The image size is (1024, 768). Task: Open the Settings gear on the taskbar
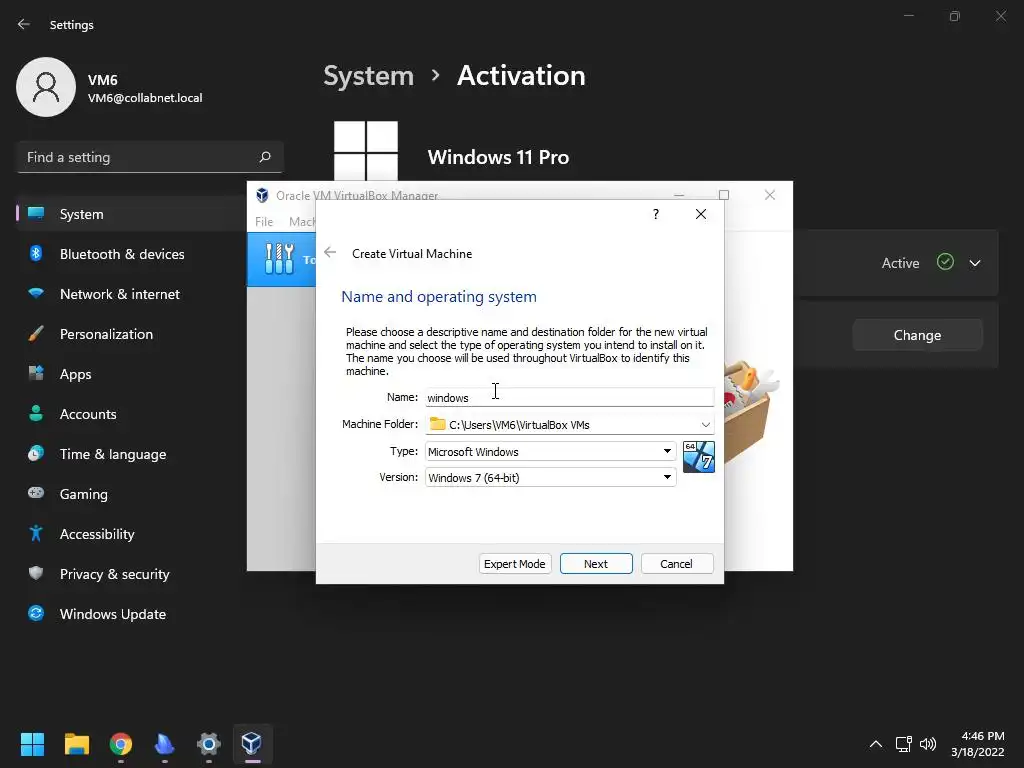click(208, 744)
